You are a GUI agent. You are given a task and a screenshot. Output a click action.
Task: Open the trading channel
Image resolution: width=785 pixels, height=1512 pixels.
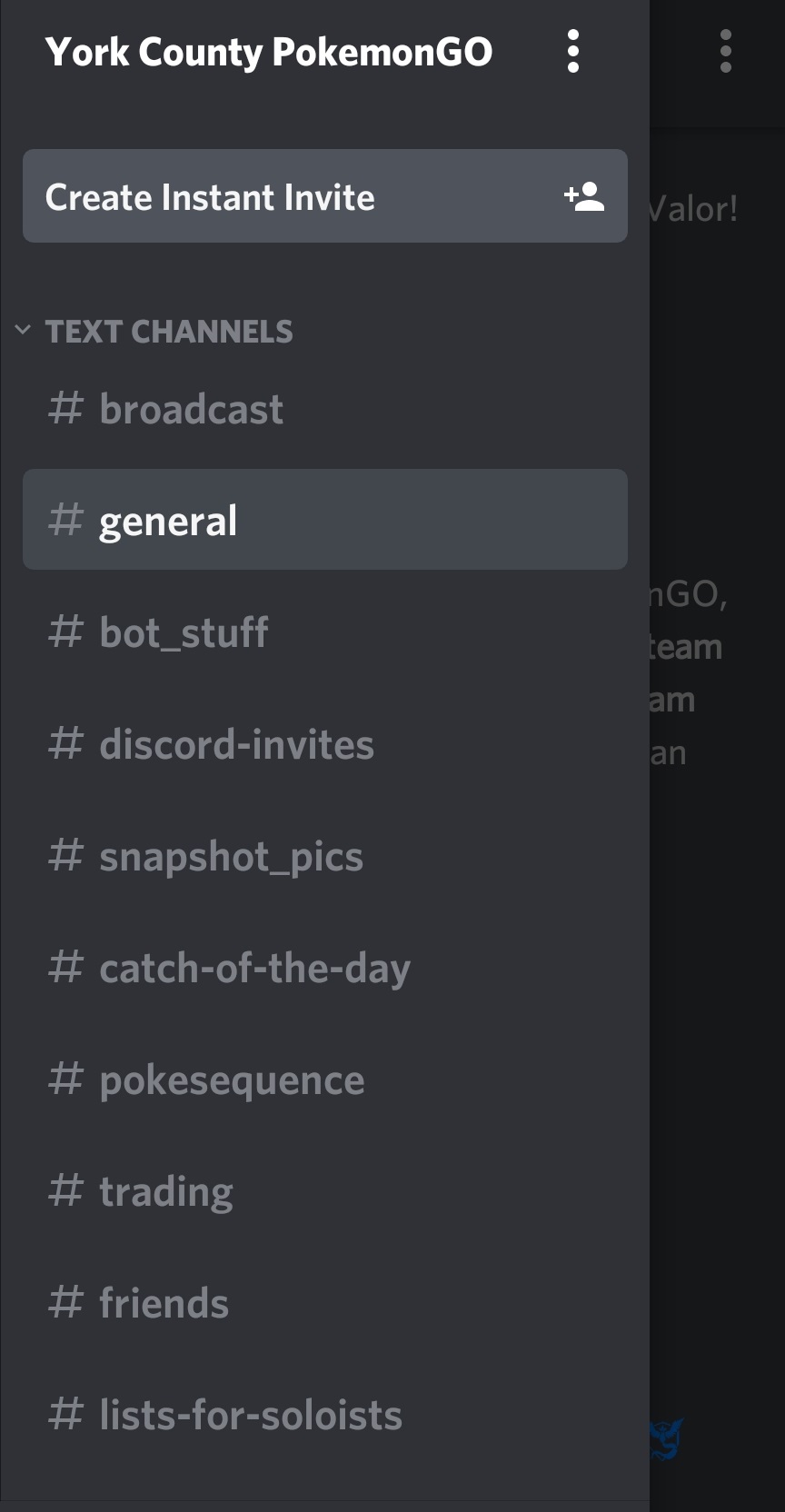166,1191
